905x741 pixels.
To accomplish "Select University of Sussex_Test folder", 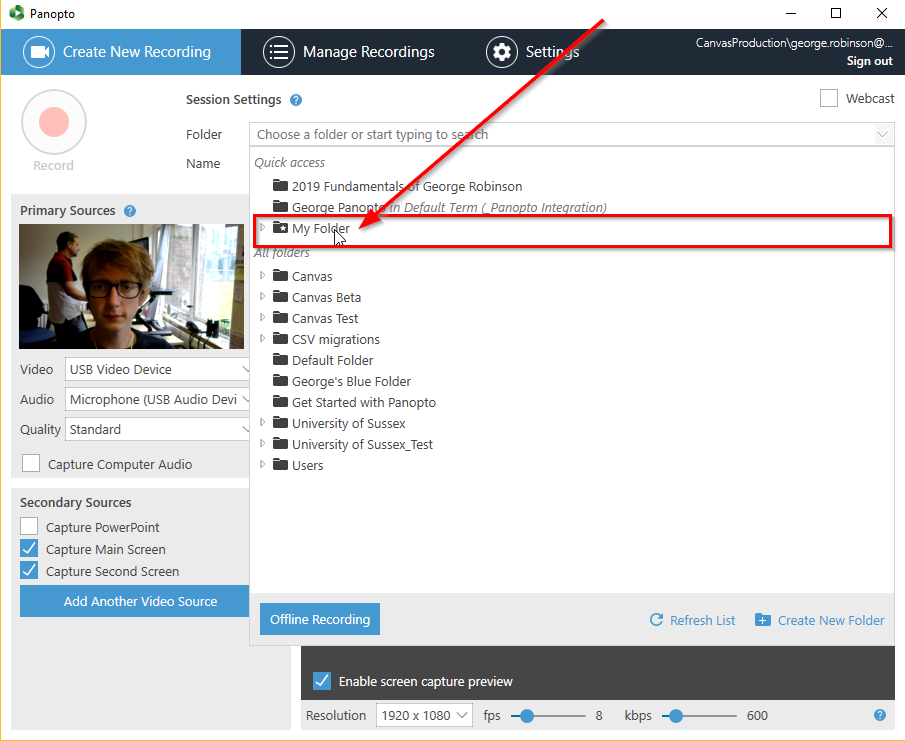I will coord(362,444).
